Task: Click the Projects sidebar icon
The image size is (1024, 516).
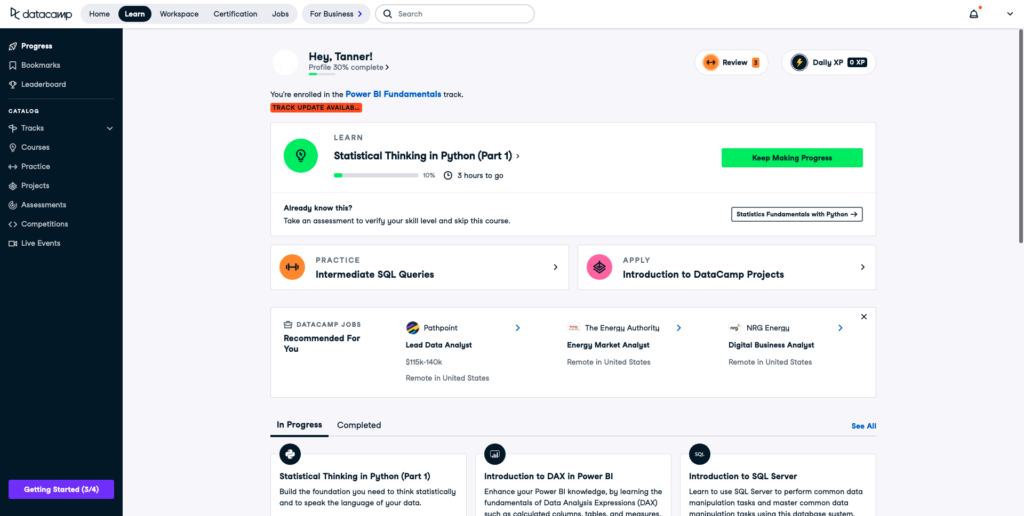Action: (x=13, y=185)
